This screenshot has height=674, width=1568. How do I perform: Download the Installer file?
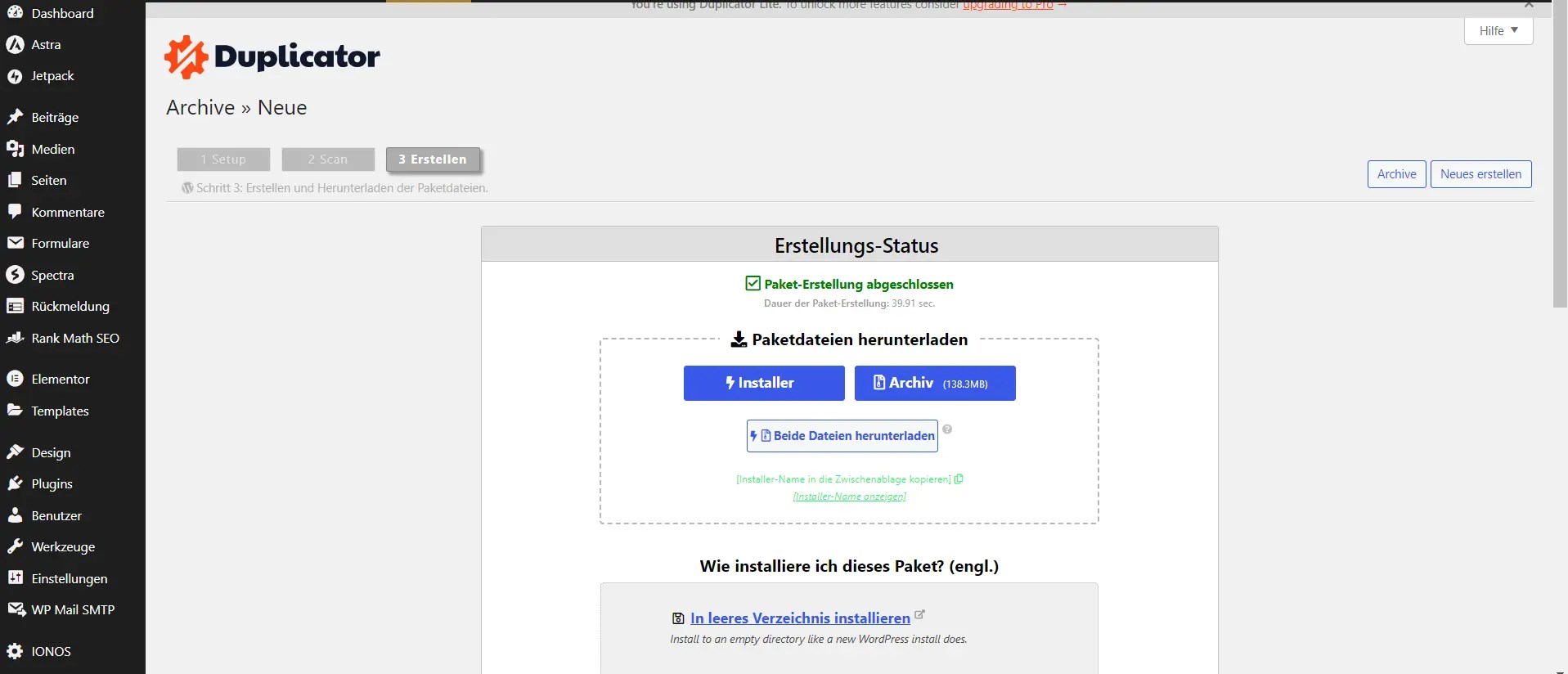[764, 383]
